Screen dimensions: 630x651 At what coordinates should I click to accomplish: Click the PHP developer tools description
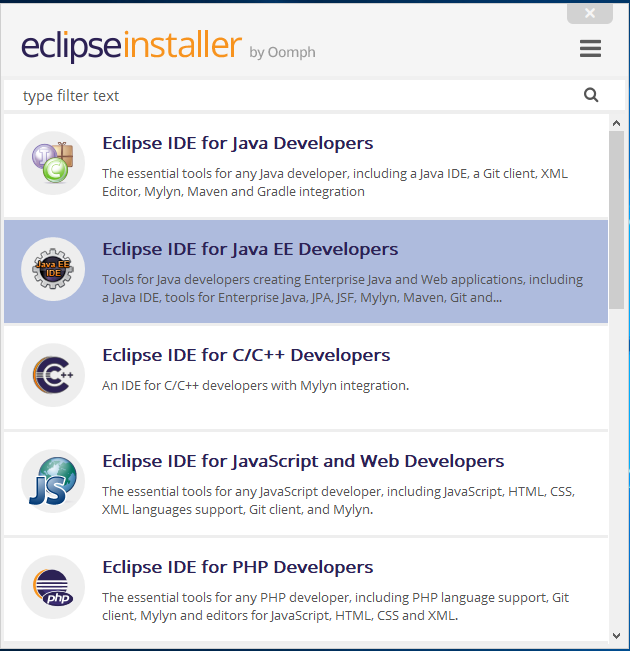tap(336, 606)
